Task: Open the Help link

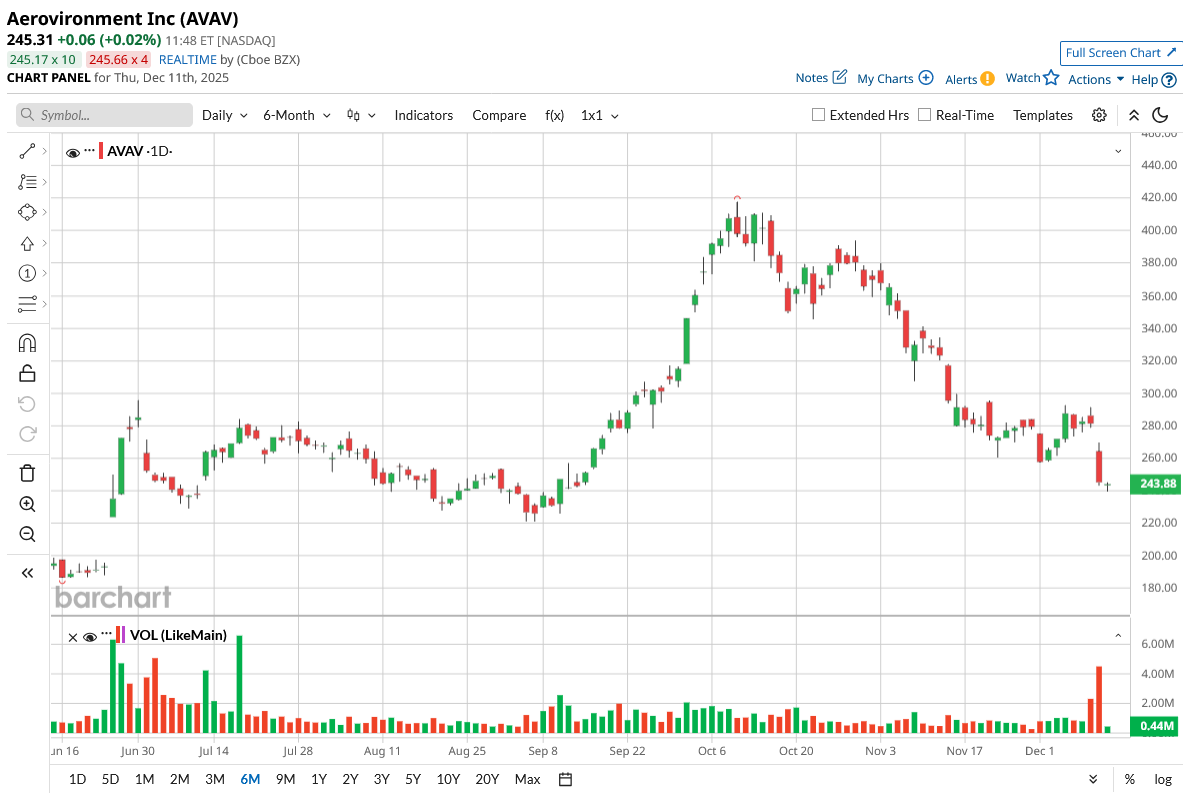Action: [1154, 79]
